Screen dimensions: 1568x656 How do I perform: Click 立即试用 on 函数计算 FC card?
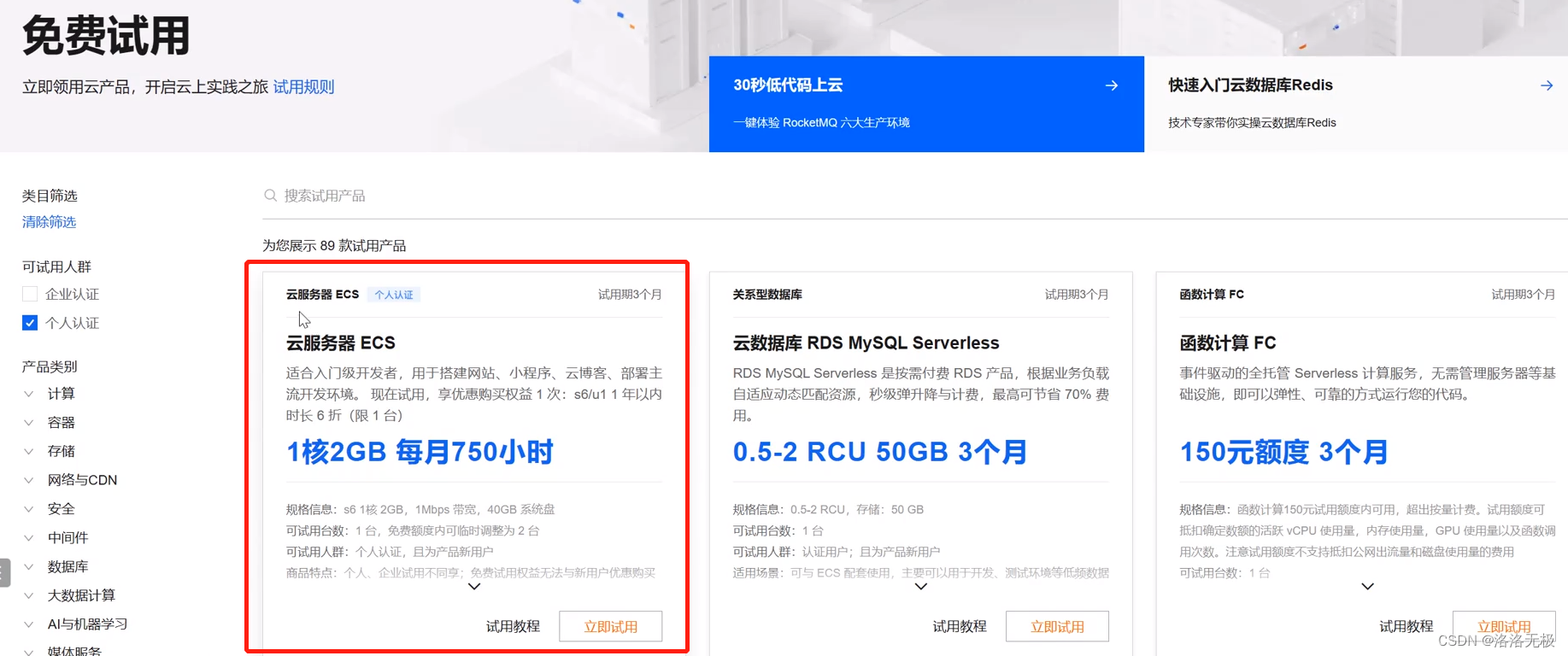[x=1504, y=626]
